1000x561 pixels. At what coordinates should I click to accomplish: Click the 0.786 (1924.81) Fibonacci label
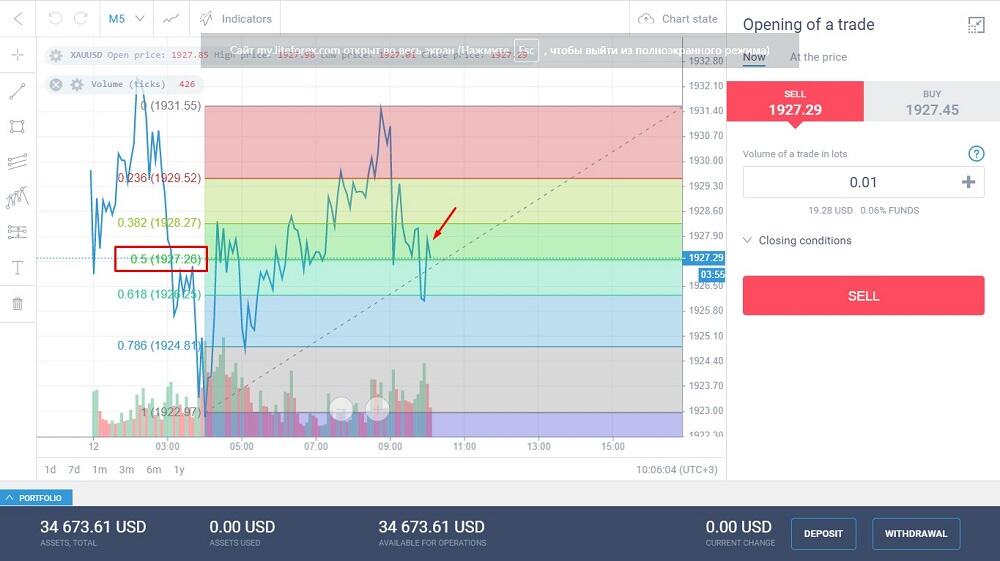coord(159,346)
